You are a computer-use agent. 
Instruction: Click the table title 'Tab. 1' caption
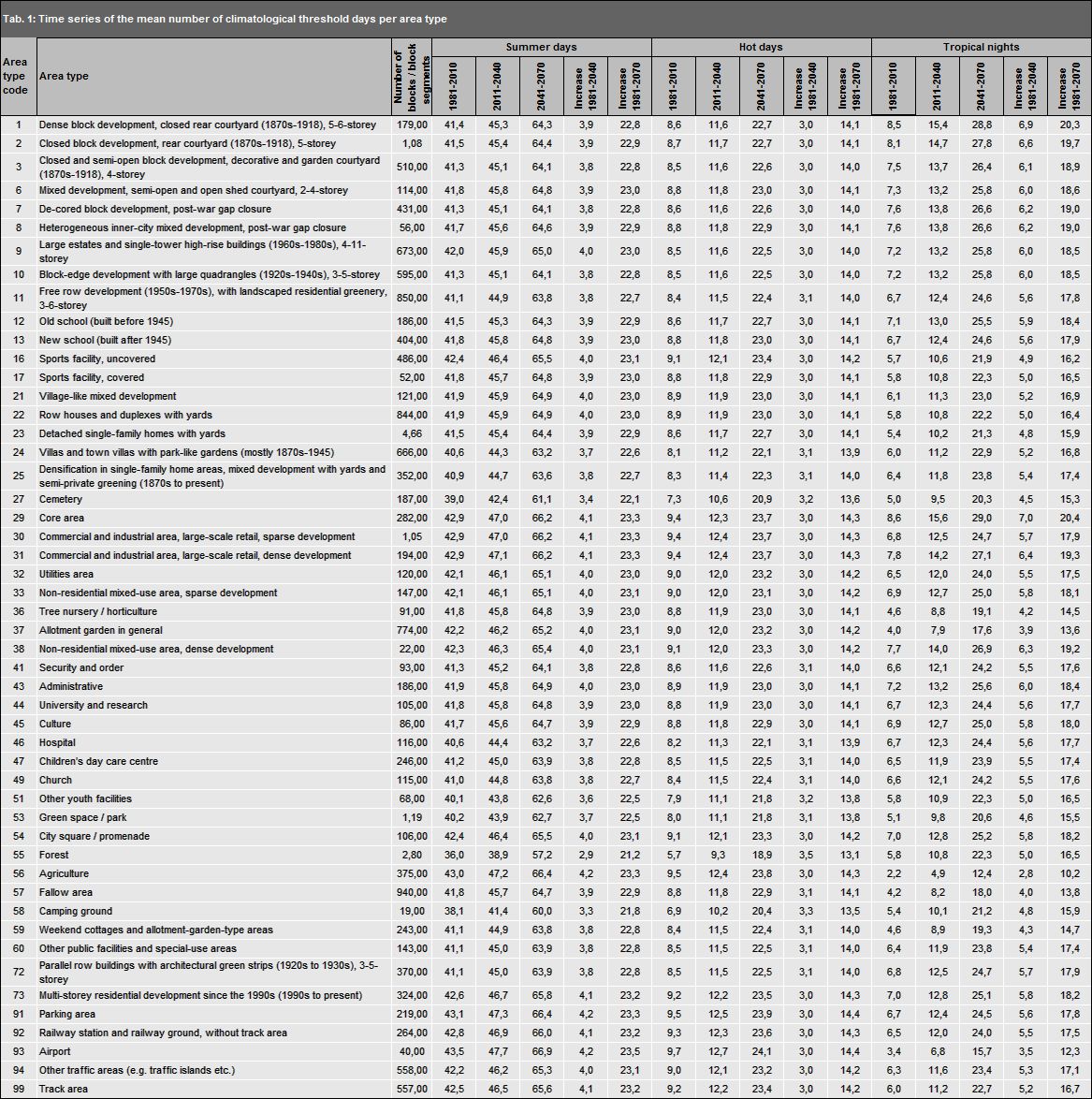click(x=225, y=19)
